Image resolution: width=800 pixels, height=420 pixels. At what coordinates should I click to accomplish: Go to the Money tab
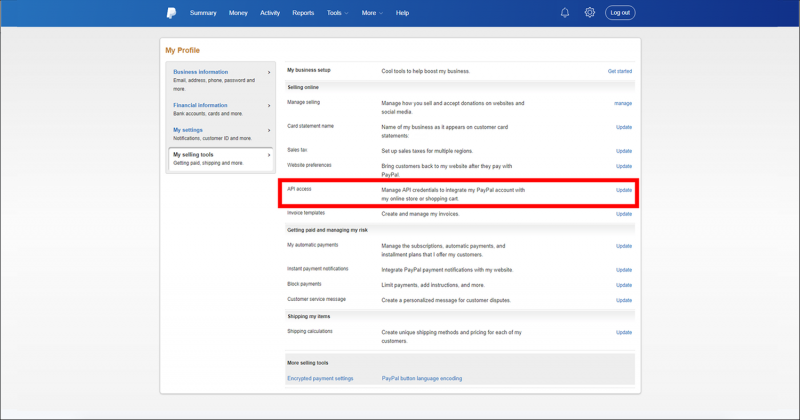click(238, 13)
